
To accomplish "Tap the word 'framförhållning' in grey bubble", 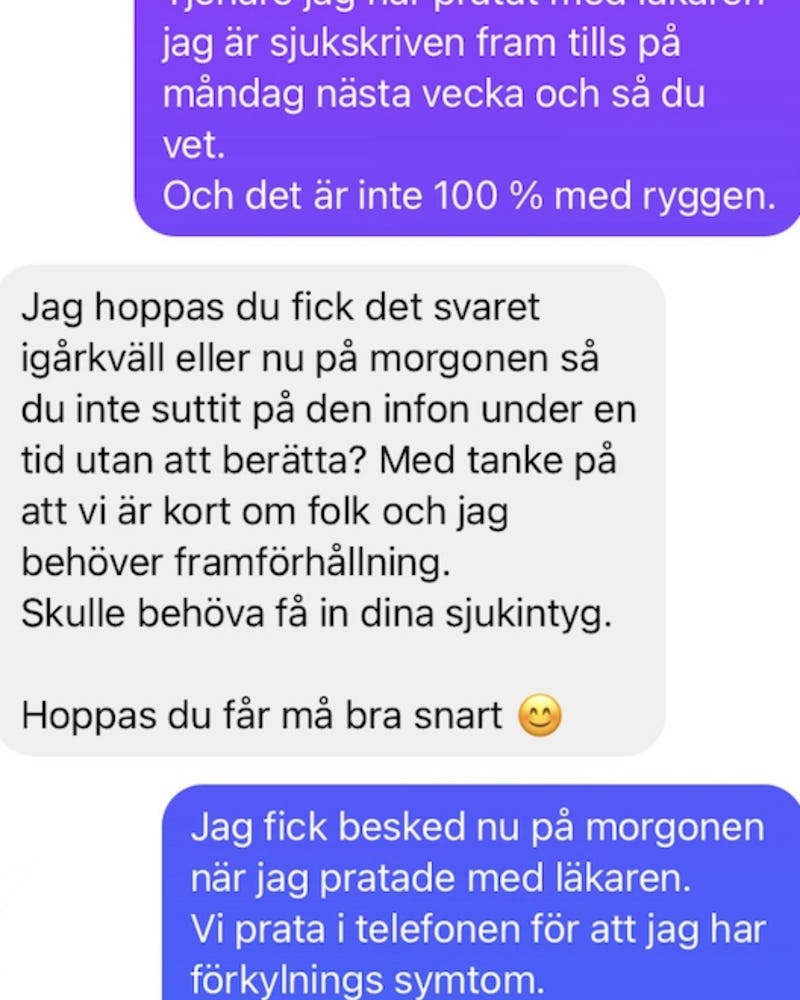I will [x=307, y=564].
